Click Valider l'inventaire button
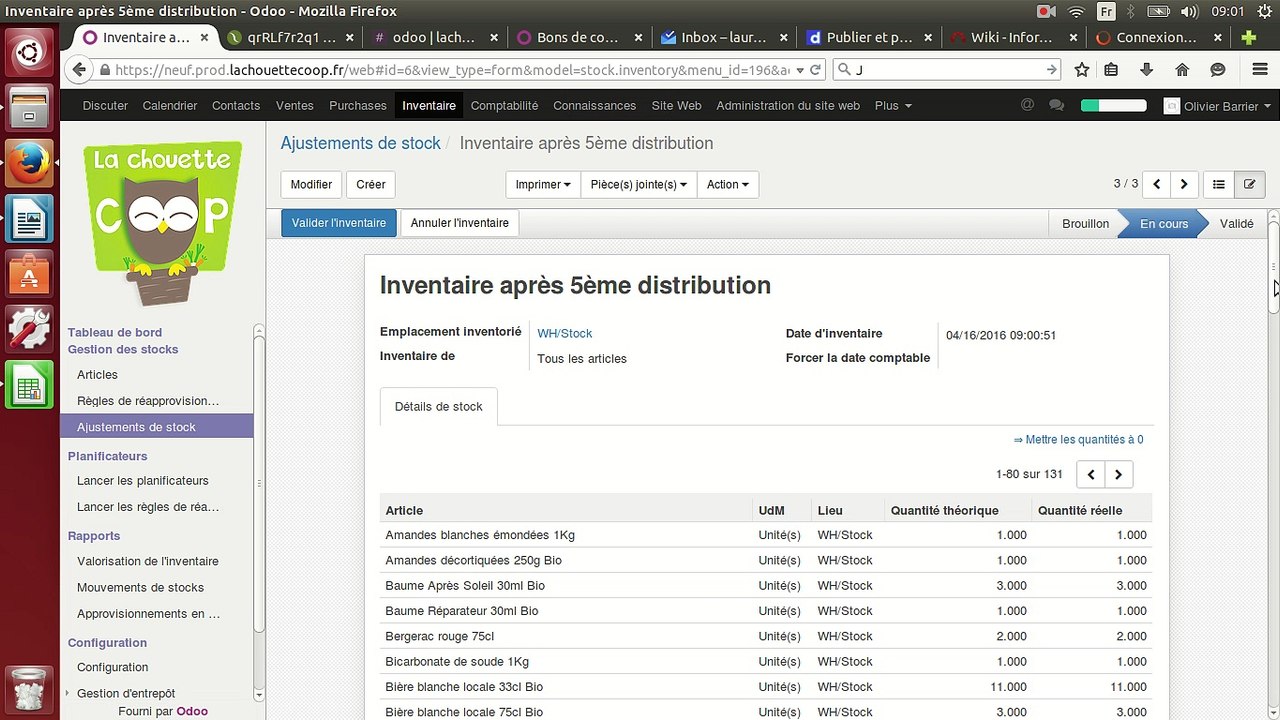Viewport: 1280px width, 720px height. pos(338,223)
